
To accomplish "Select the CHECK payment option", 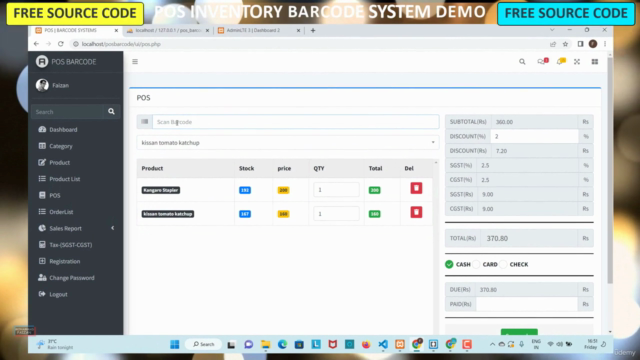I will coord(503,264).
